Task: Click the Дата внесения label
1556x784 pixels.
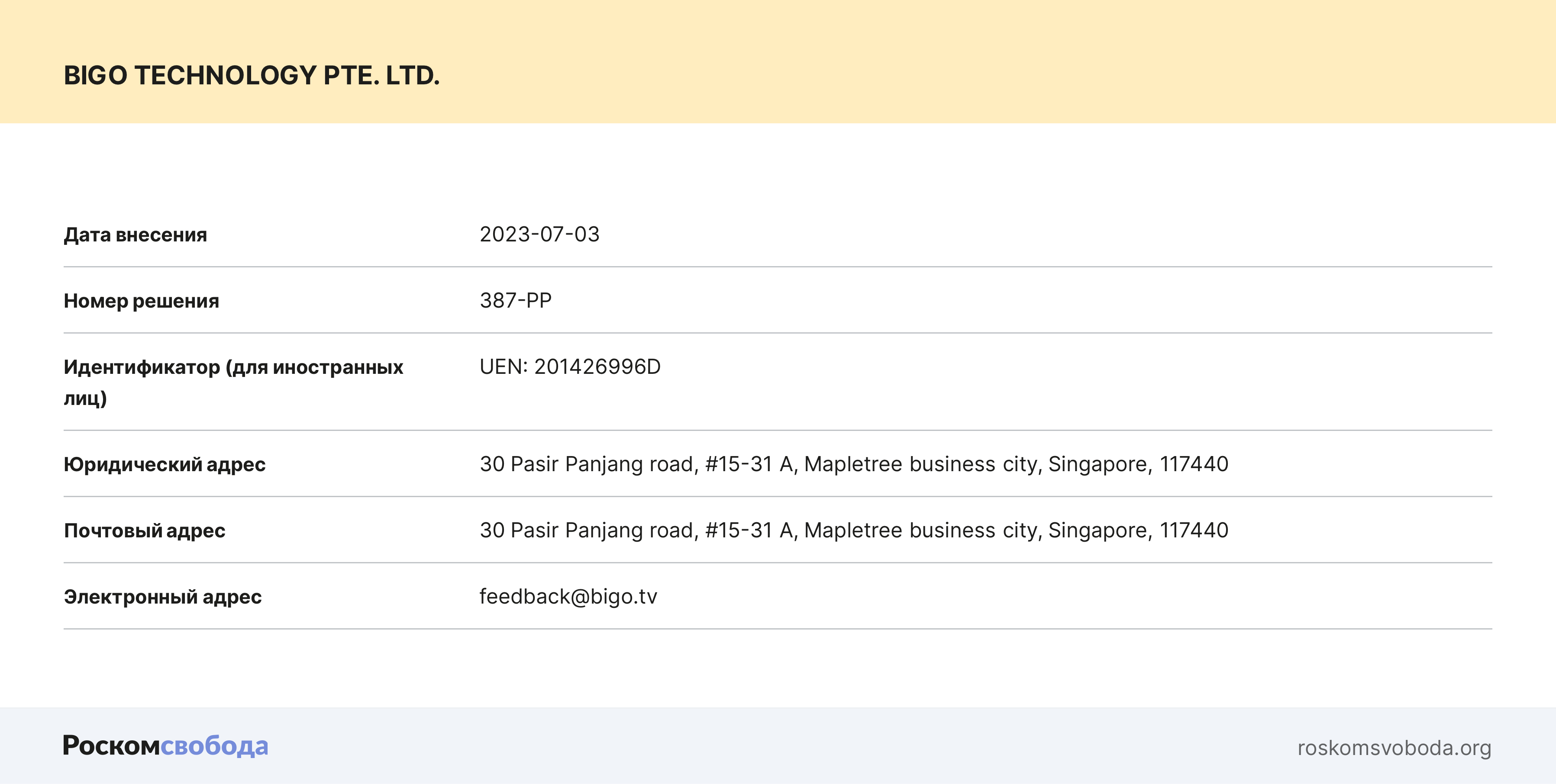Action: [x=136, y=235]
